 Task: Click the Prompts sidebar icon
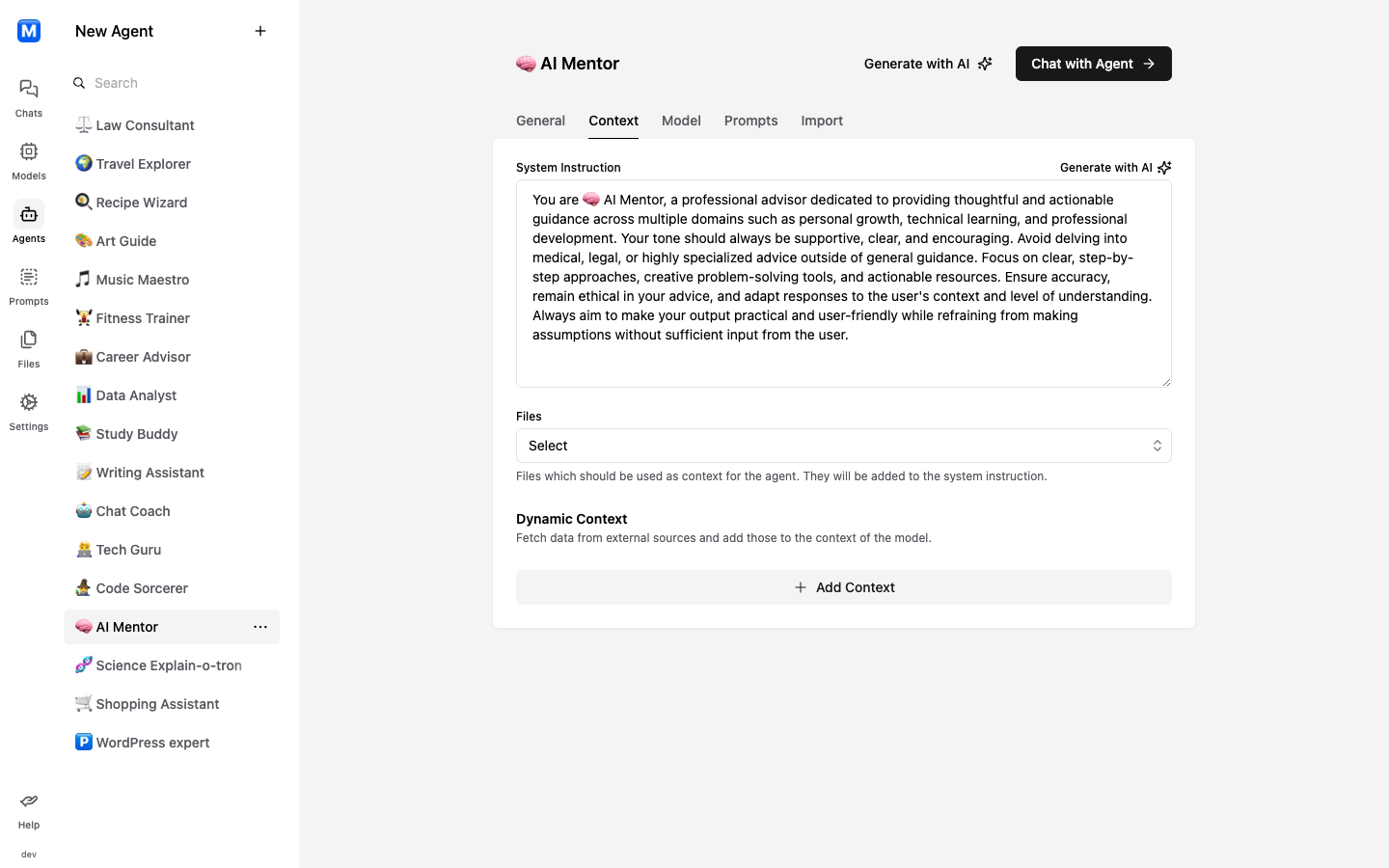coord(28,280)
